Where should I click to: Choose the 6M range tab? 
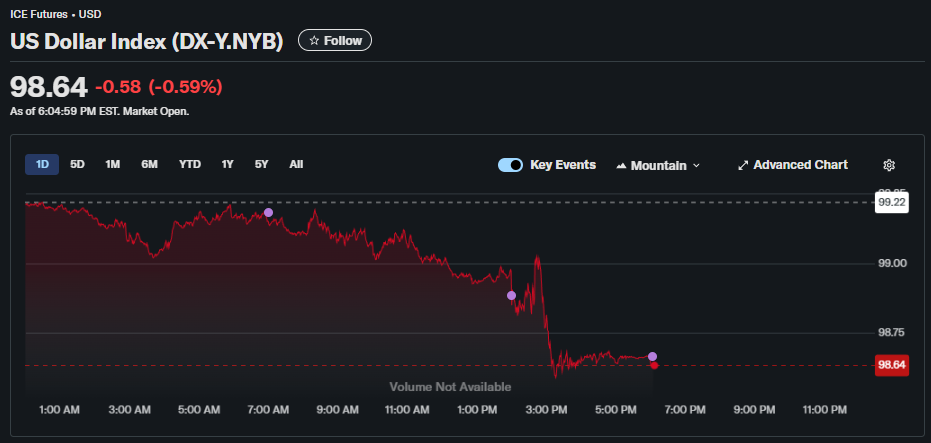(149, 164)
